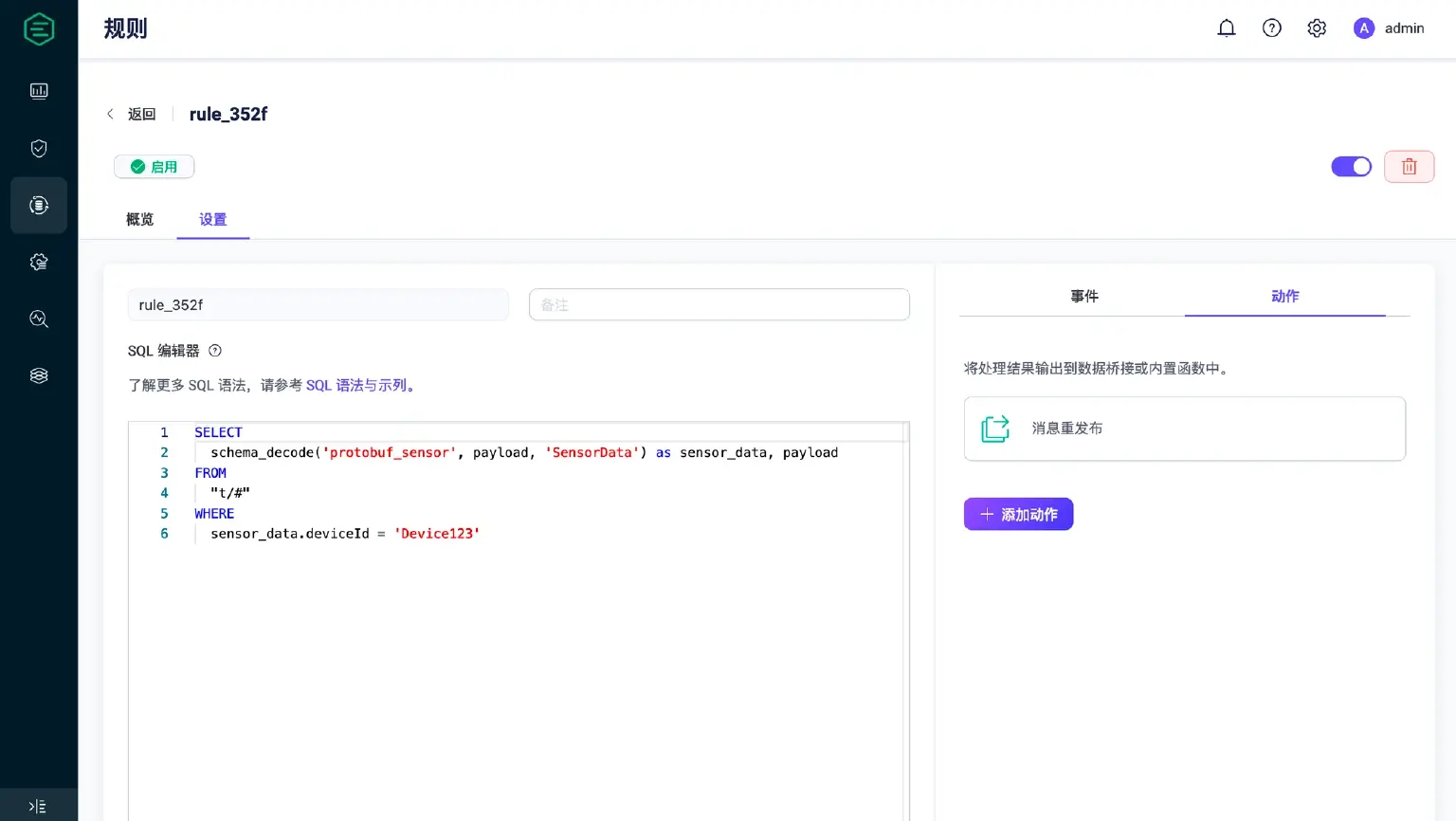Open settings gear in top bar

pos(1317,28)
